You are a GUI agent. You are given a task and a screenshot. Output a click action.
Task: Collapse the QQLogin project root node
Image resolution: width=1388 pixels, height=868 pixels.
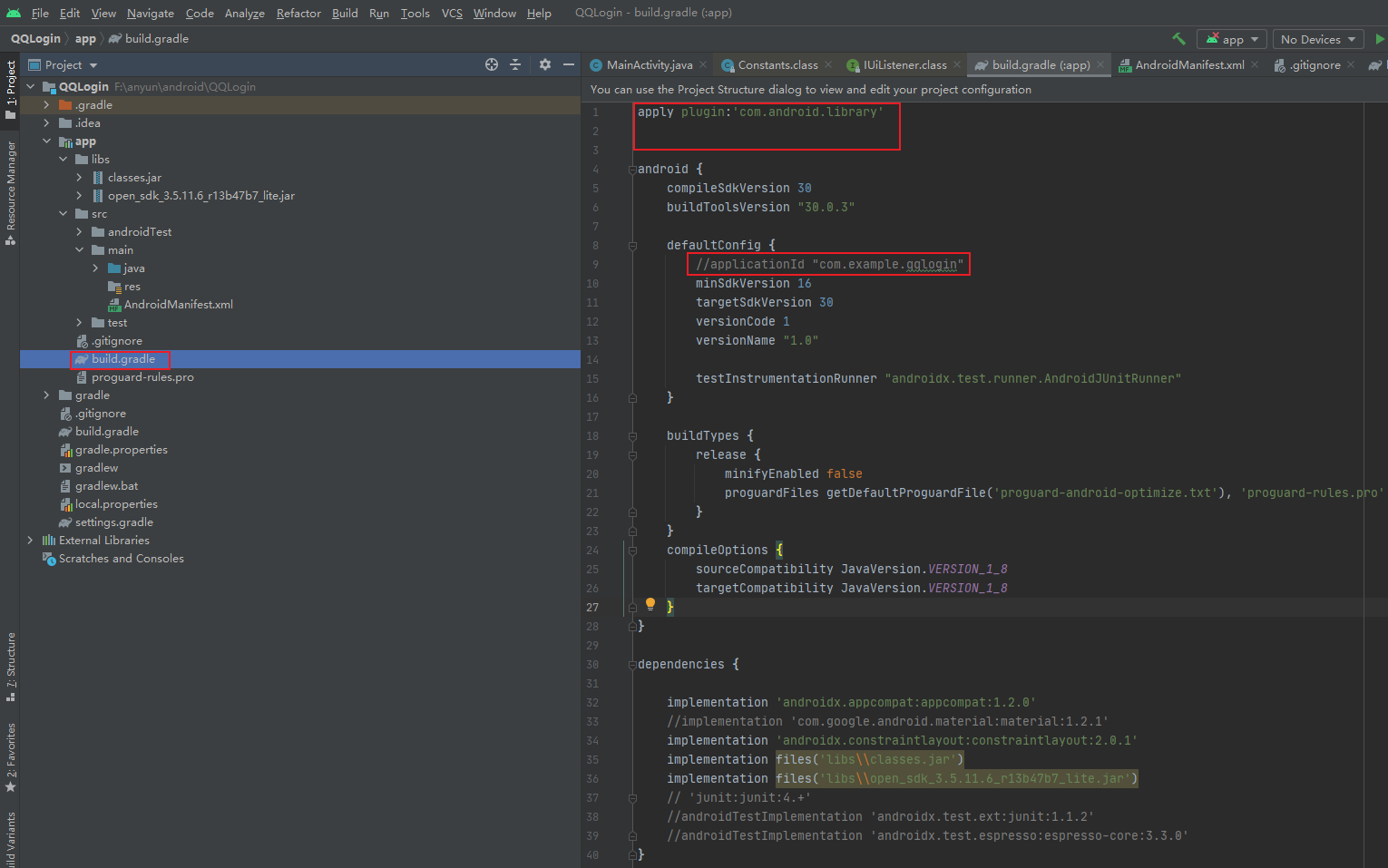[x=30, y=86]
